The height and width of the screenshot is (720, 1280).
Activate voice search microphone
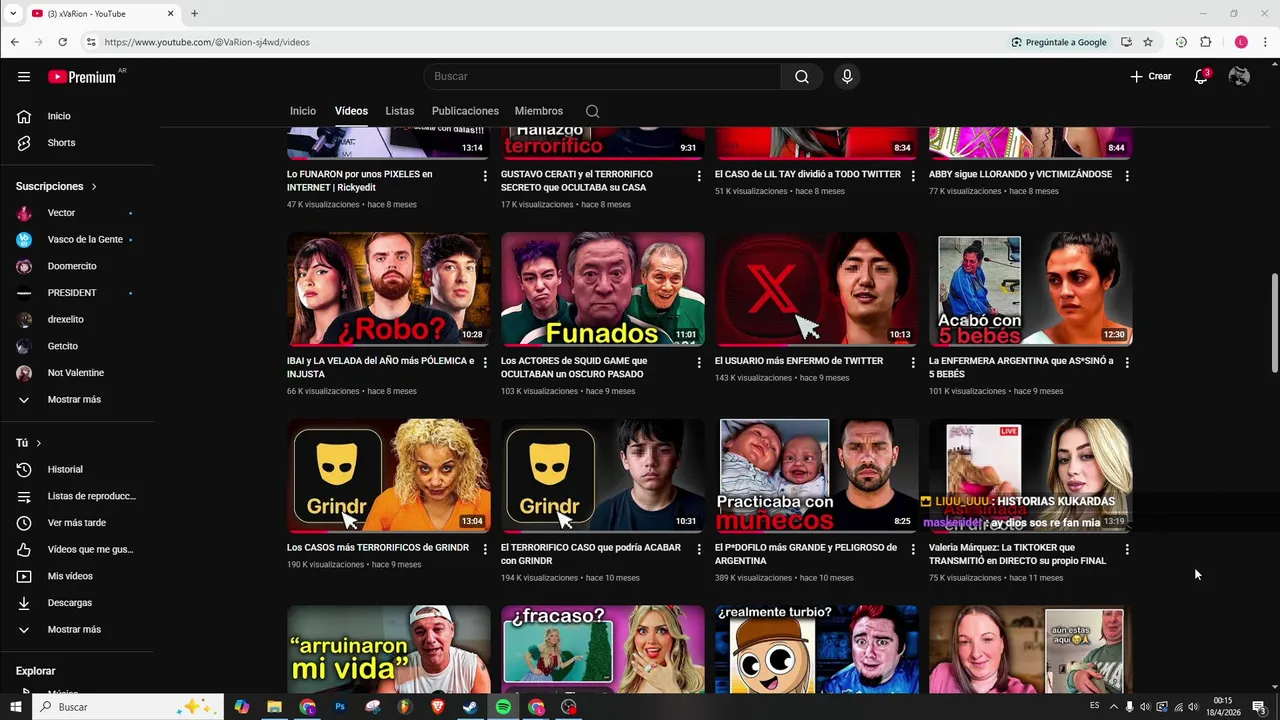(x=847, y=76)
